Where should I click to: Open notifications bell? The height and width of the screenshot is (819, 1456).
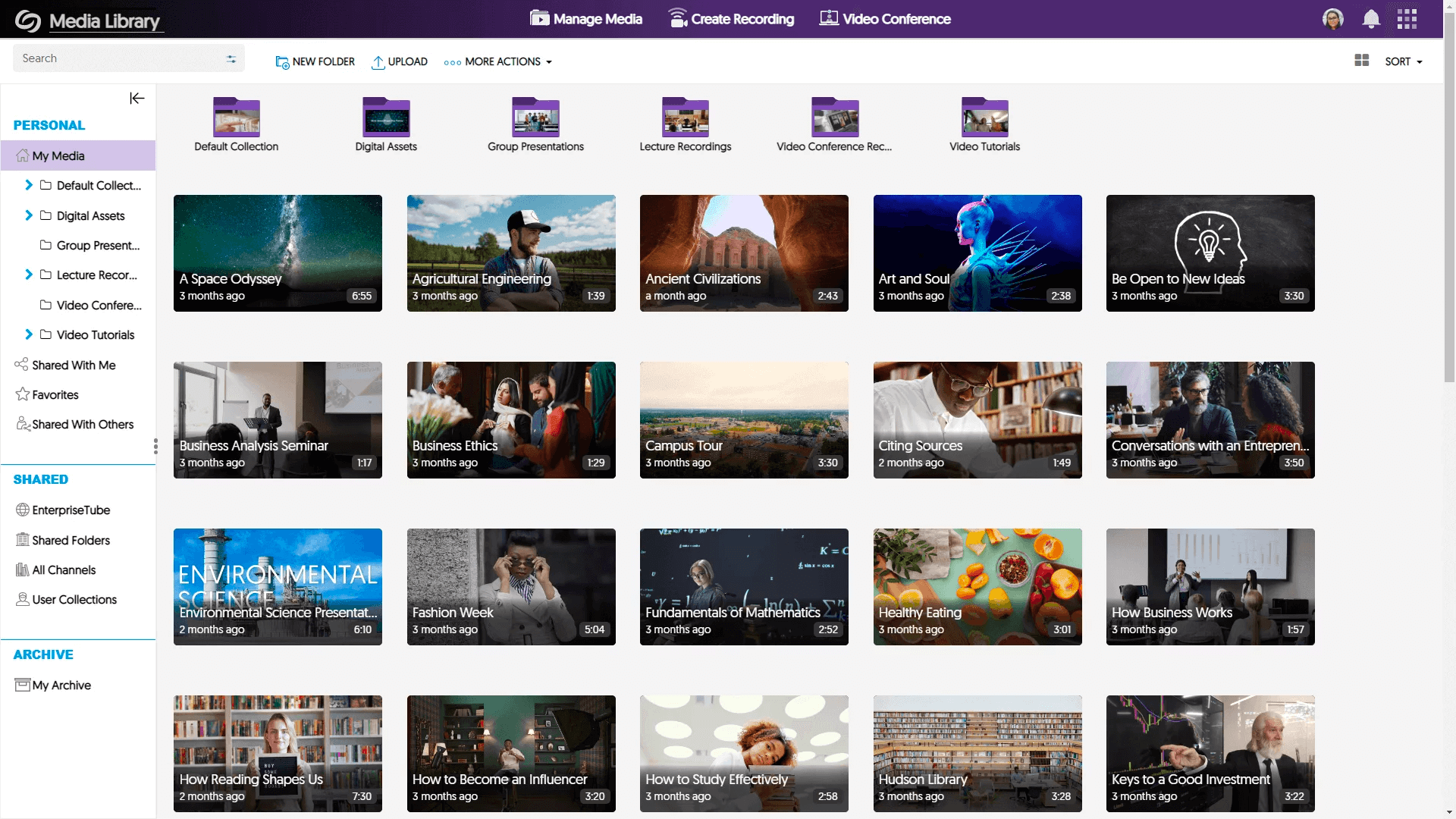click(x=1370, y=19)
